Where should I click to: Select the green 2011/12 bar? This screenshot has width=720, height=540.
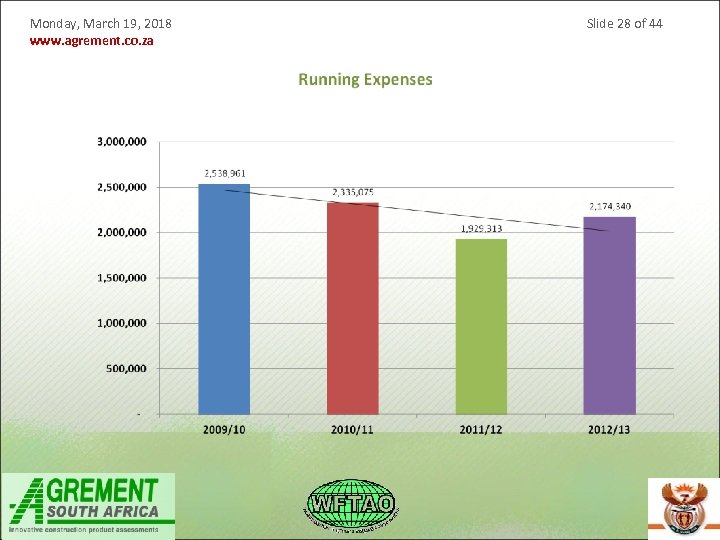click(481, 326)
